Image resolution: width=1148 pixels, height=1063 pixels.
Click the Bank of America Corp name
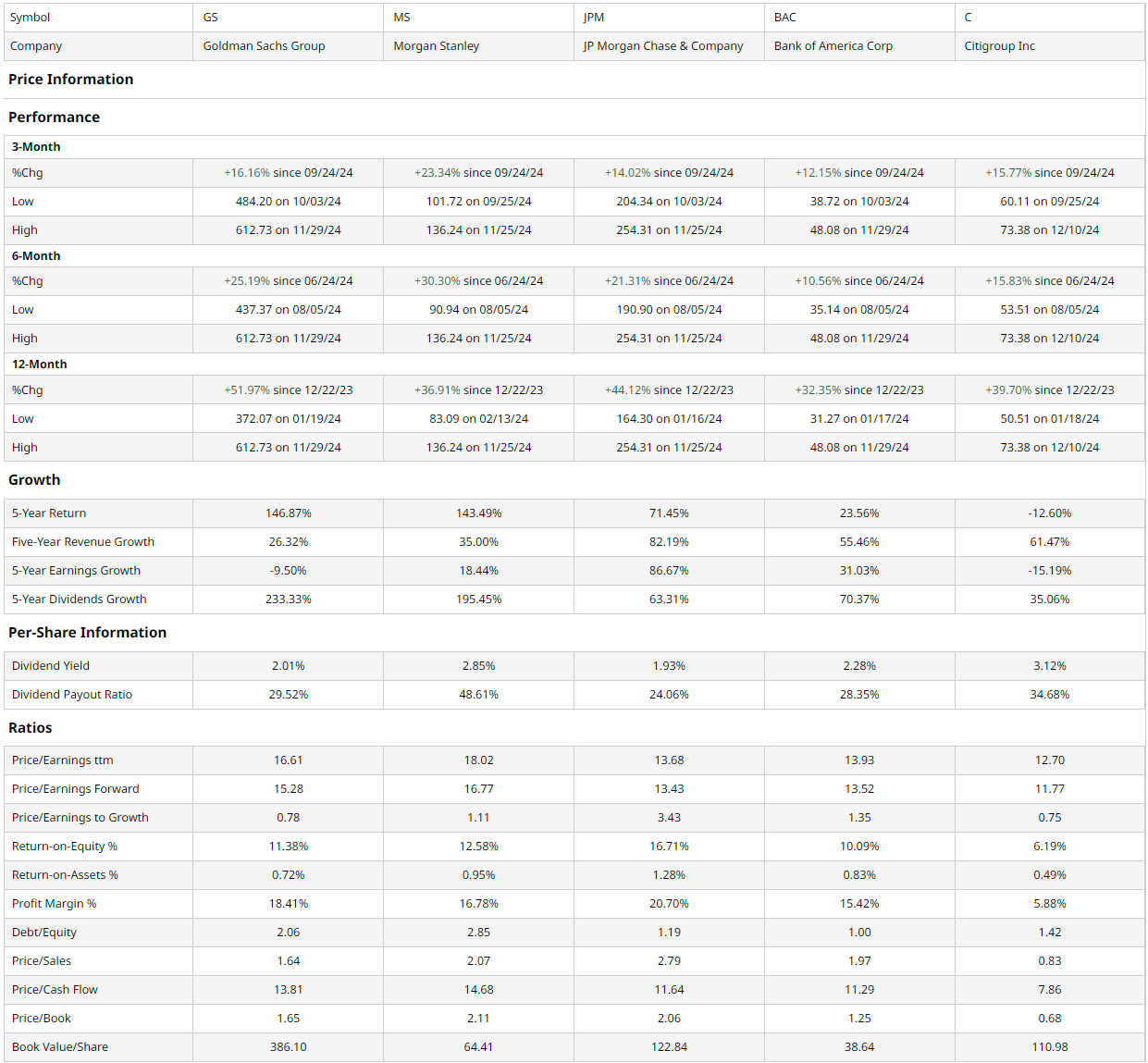[x=833, y=46]
